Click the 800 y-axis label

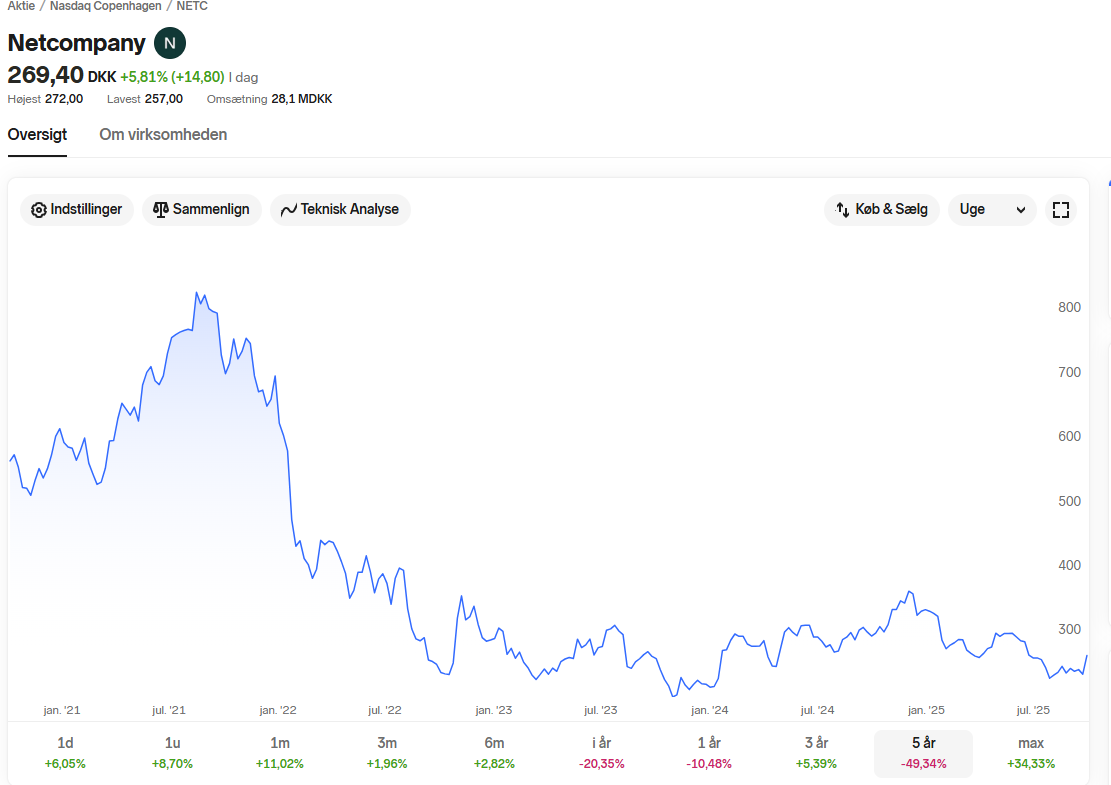(x=1069, y=307)
